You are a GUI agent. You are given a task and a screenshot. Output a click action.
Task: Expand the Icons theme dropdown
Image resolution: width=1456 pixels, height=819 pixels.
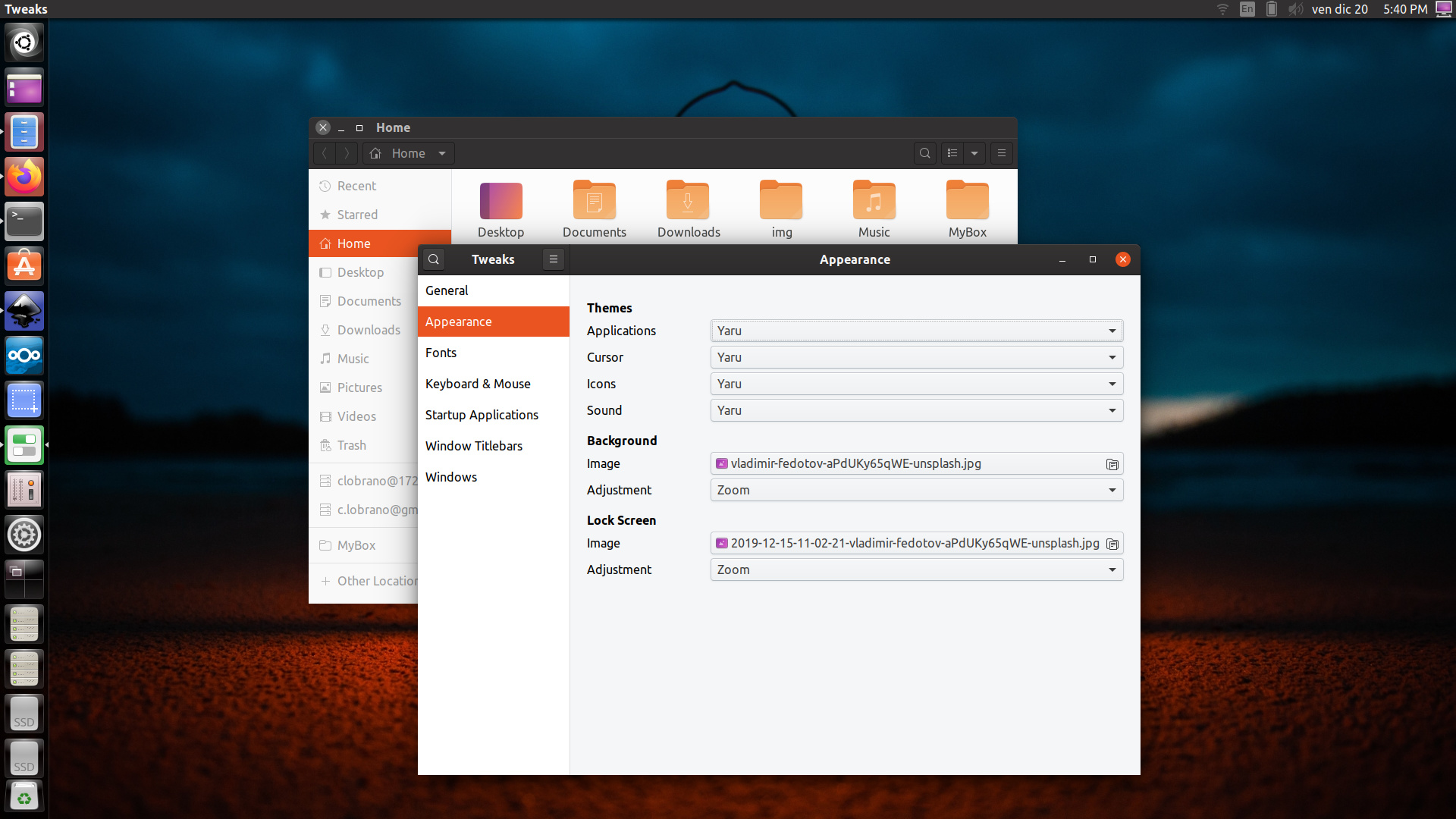point(916,384)
